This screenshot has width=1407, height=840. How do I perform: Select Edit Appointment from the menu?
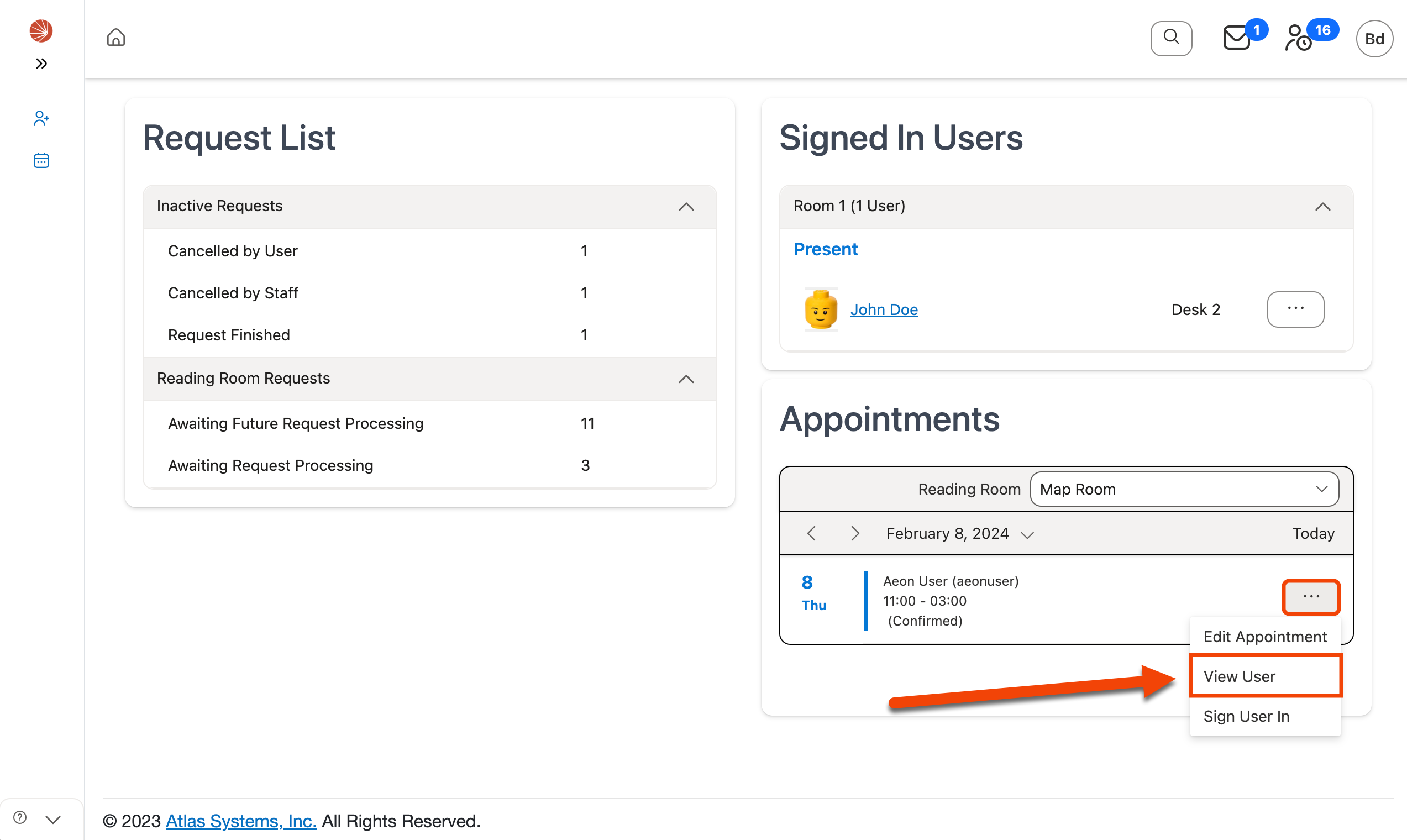click(1265, 636)
